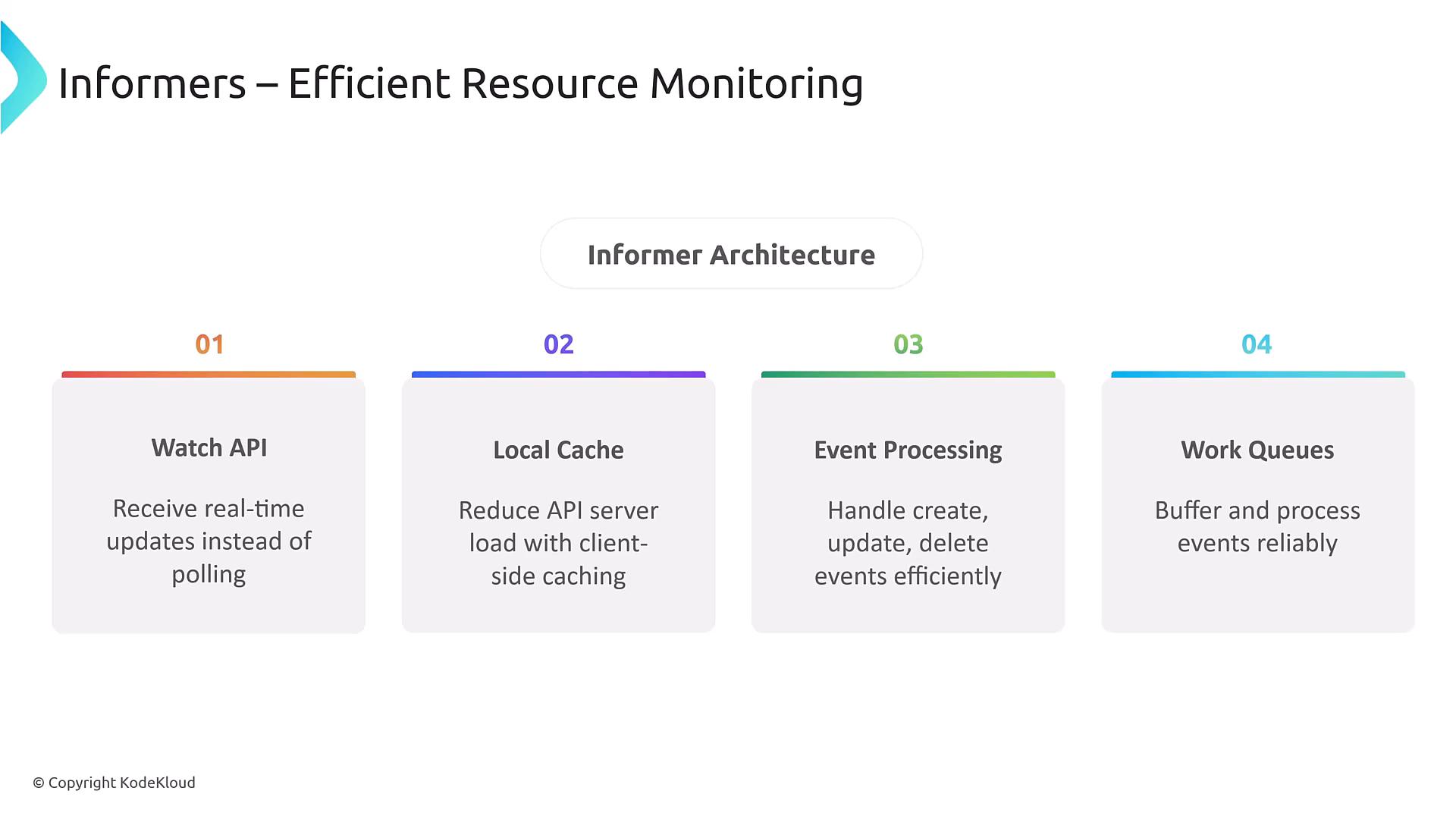The height and width of the screenshot is (819, 1456).
Task: Click the orange step number '01'
Action: coord(209,344)
